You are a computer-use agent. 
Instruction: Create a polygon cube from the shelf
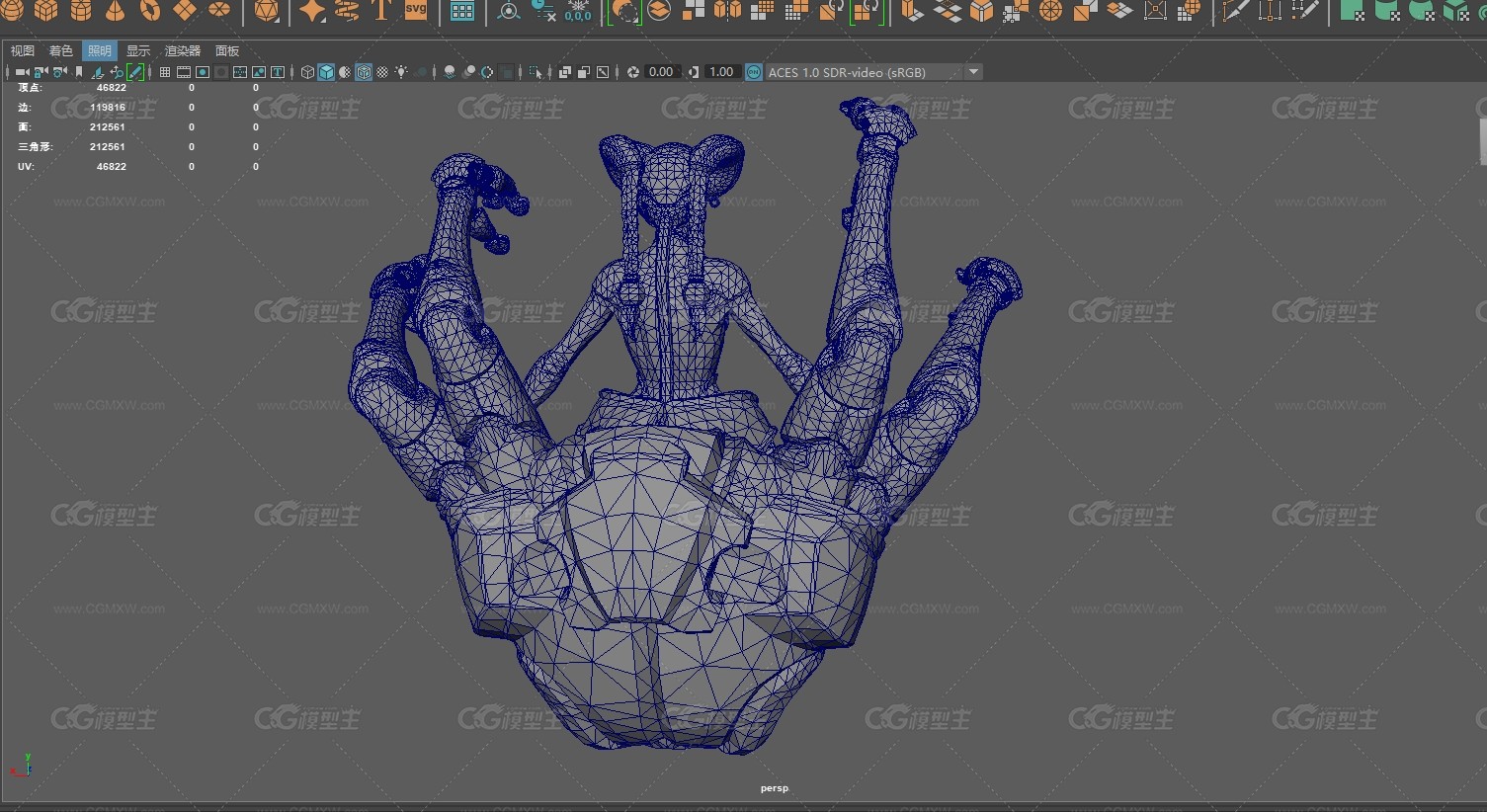(x=46, y=10)
